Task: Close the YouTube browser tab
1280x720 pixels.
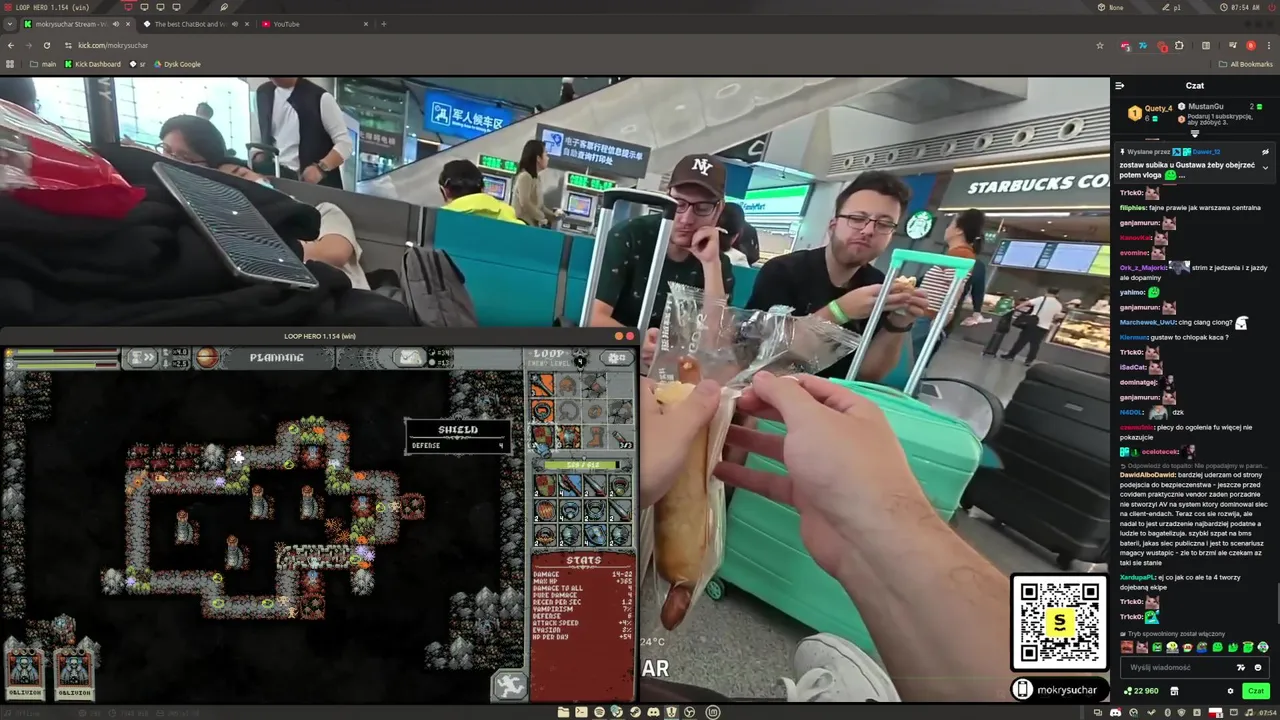Action: (x=365, y=24)
